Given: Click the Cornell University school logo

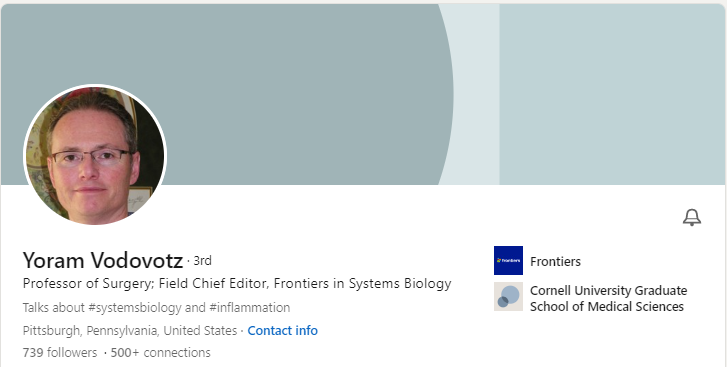Looking at the screenshot, I should pos(508,297).
